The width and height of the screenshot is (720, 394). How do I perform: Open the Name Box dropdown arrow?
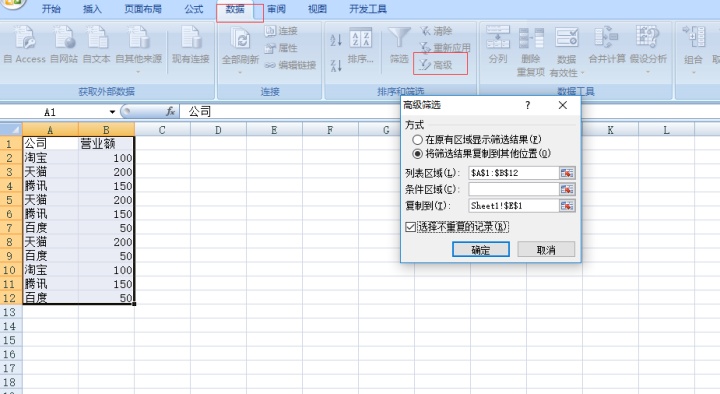pyautogui.click(x=112, y=112)
